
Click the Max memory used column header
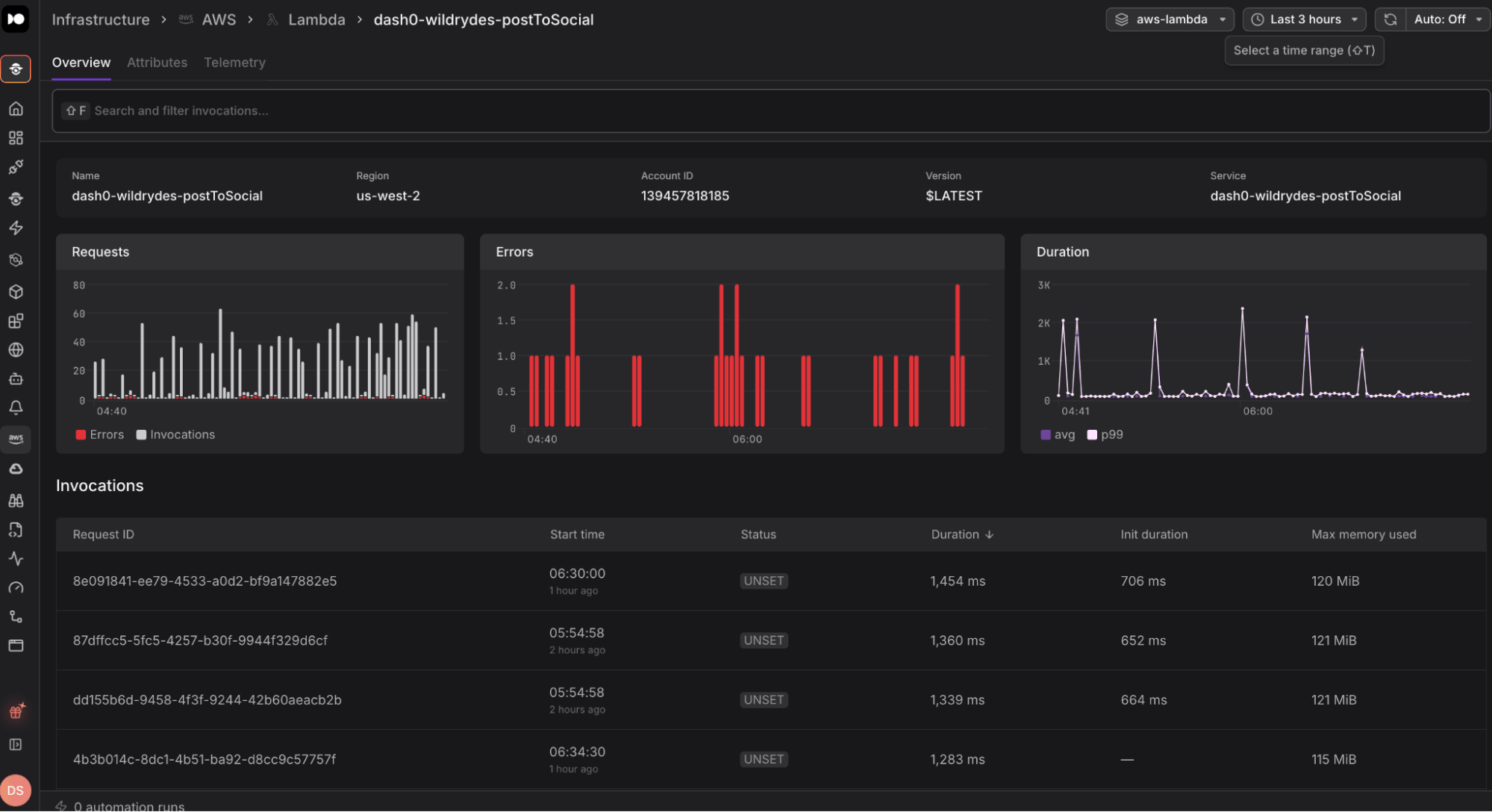tap(1364, 534)
